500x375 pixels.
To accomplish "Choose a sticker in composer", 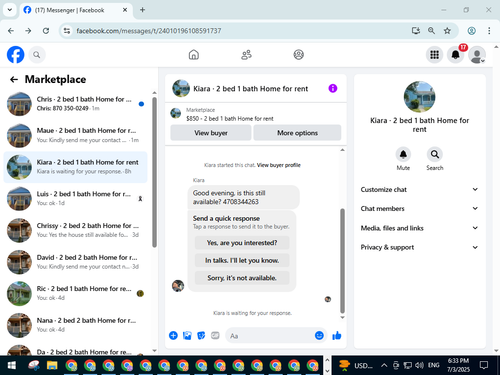I will pyautogui.click(x=201, y=335).
